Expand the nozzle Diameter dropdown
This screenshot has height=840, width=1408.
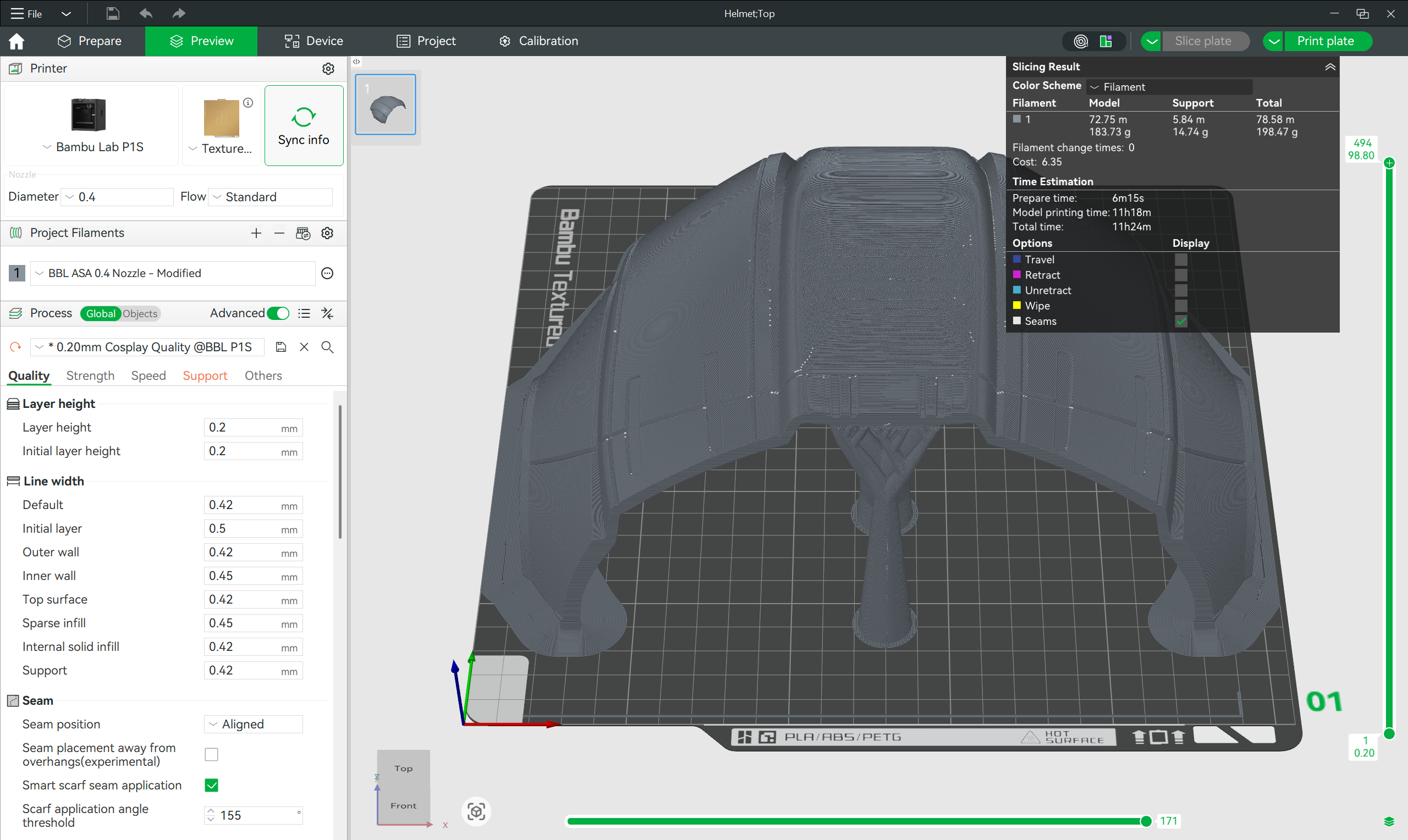[x=117, y=197]
